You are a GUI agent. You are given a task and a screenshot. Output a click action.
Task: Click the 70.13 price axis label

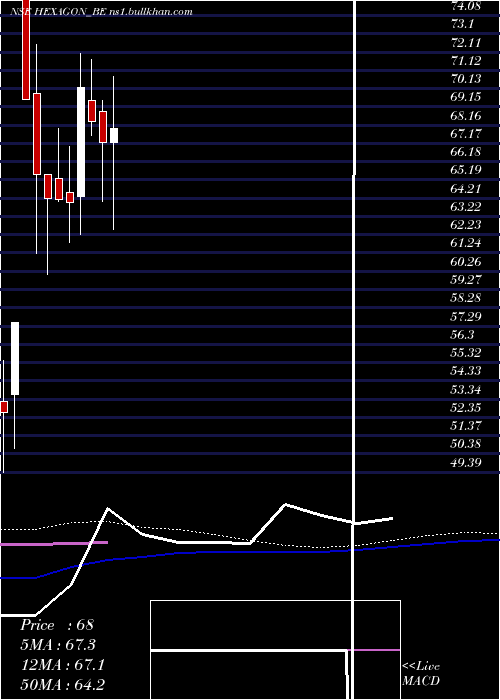point(467,79)
